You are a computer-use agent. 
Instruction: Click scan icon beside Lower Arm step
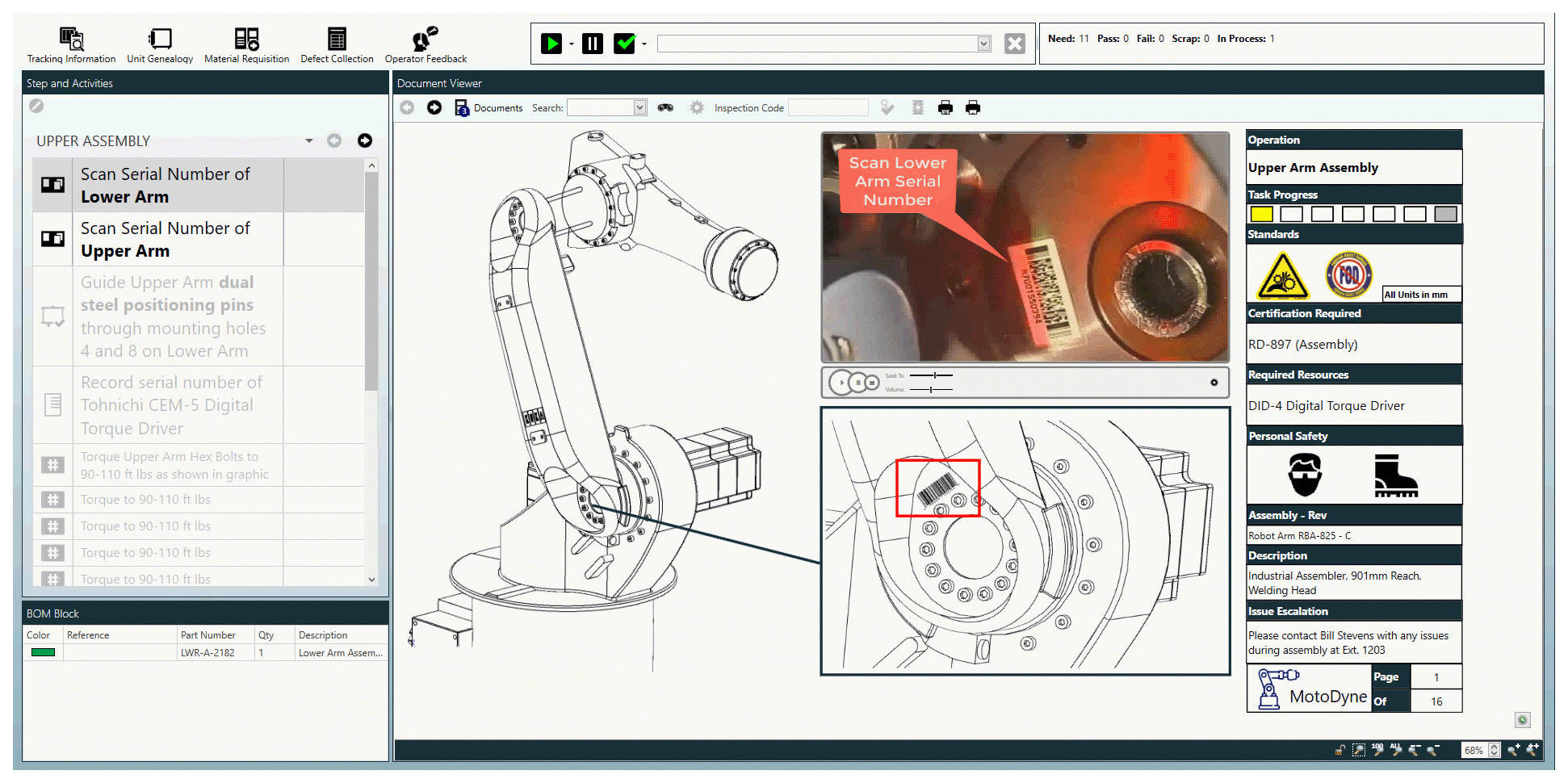(x=52, y=185)
